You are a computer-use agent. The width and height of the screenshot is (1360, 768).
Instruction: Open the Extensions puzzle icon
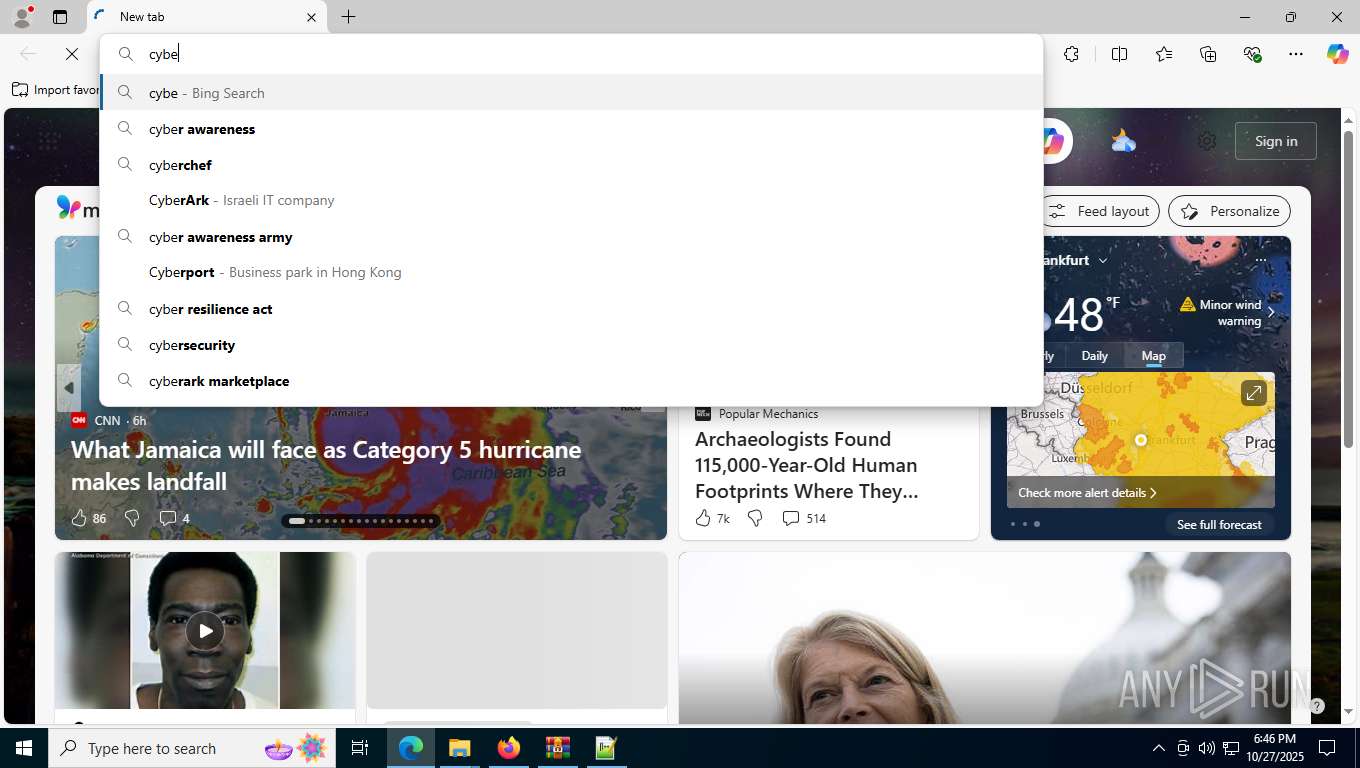[1071, 54]
